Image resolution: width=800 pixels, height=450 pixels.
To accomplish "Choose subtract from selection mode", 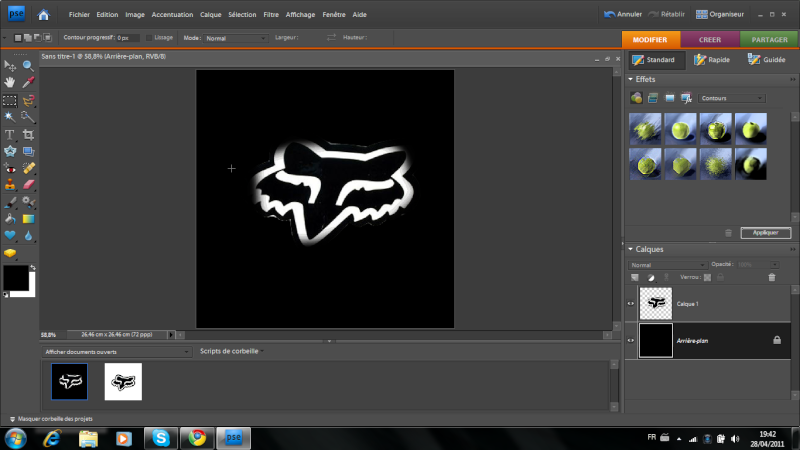I will coord(37,38).
